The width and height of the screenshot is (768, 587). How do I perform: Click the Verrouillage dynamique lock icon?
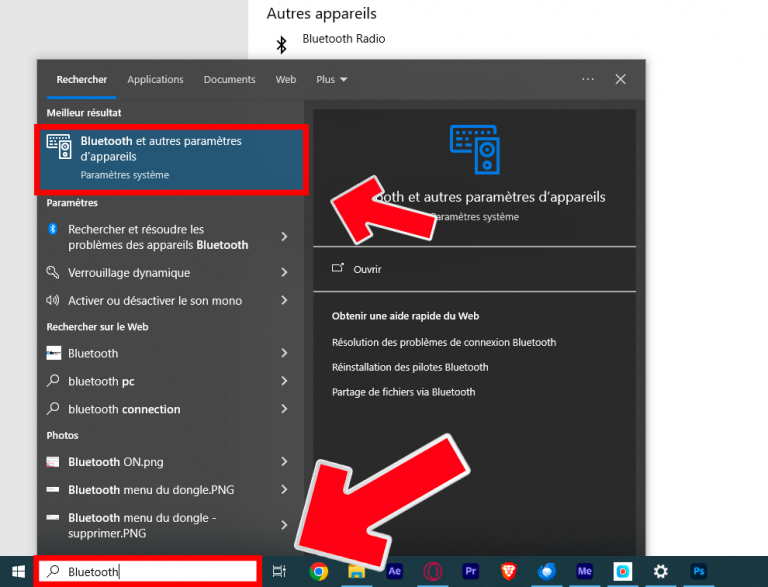click(x=53, y=272)
